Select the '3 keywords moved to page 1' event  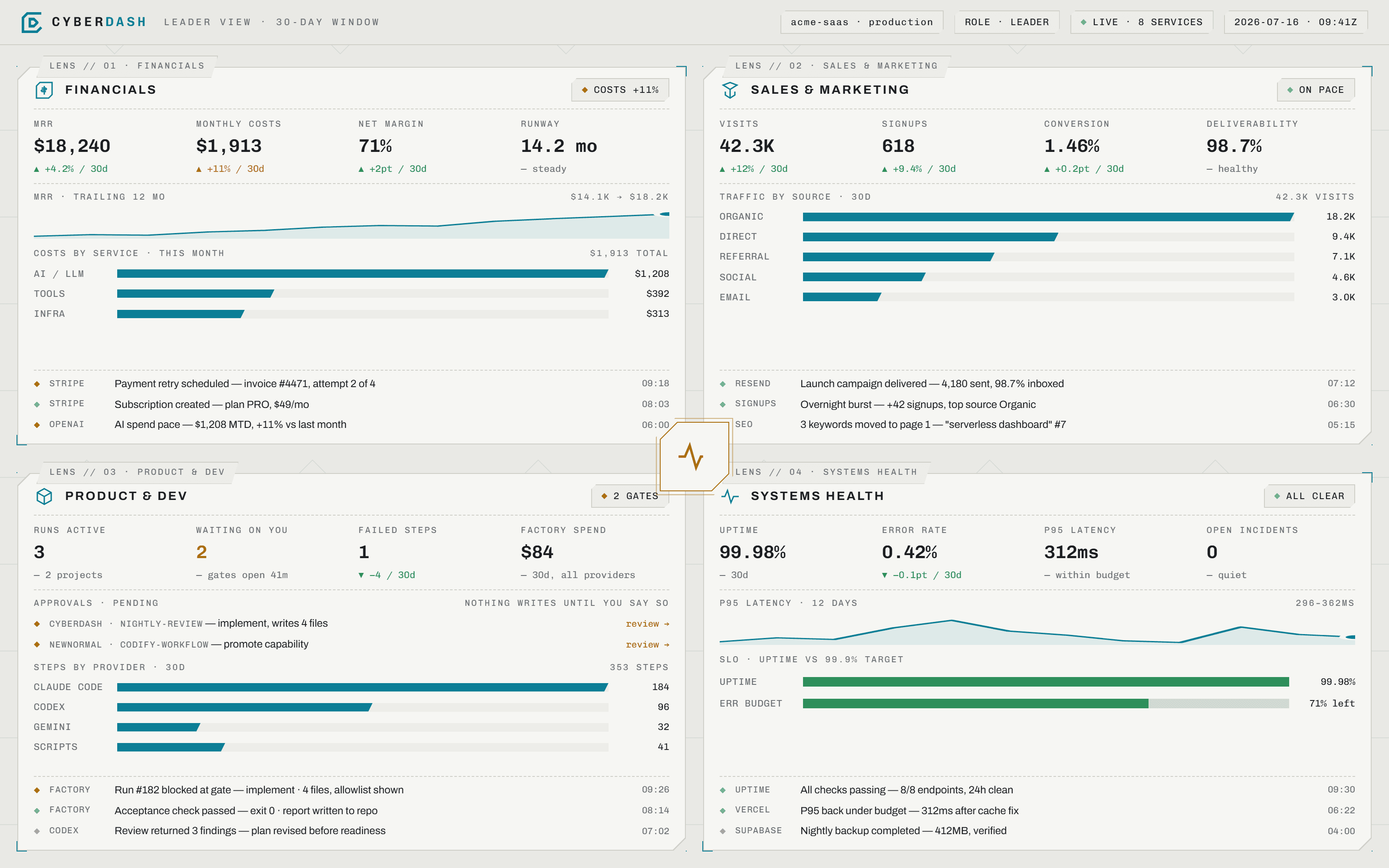click(1037, 425)
